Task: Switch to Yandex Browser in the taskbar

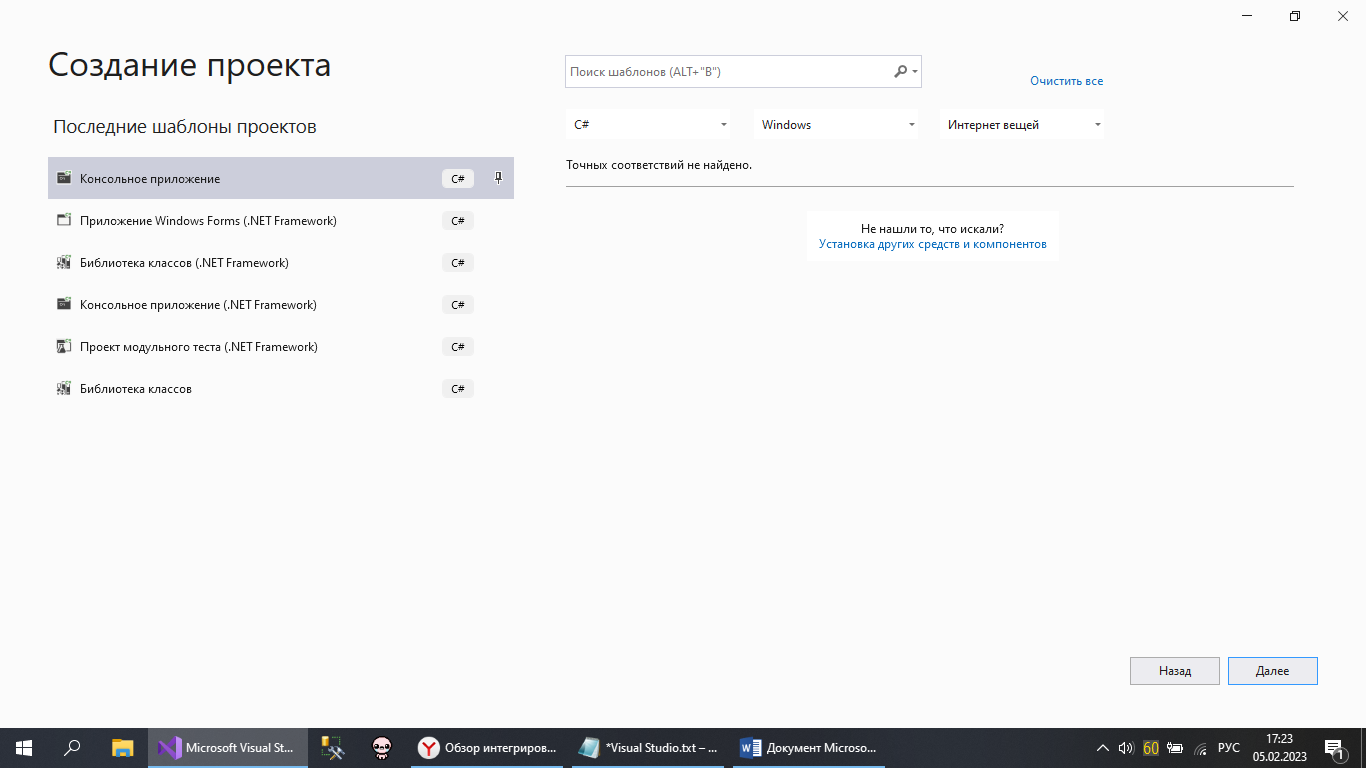Action: (x=488, y=748)
